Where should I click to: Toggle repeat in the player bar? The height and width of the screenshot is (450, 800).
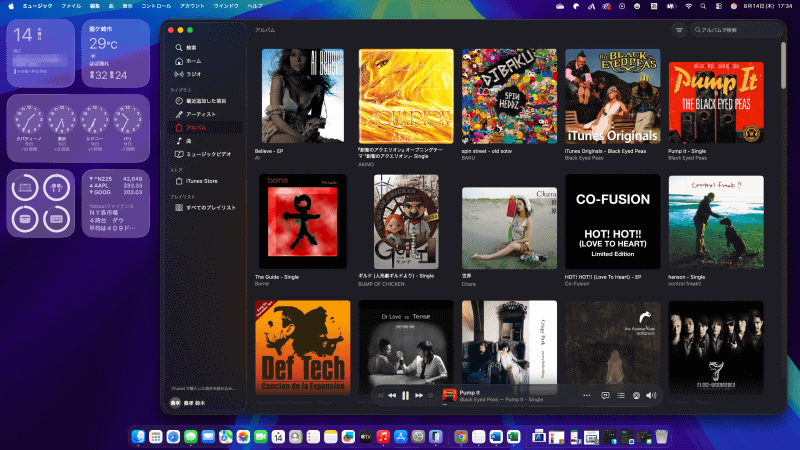tap(431, 395)
